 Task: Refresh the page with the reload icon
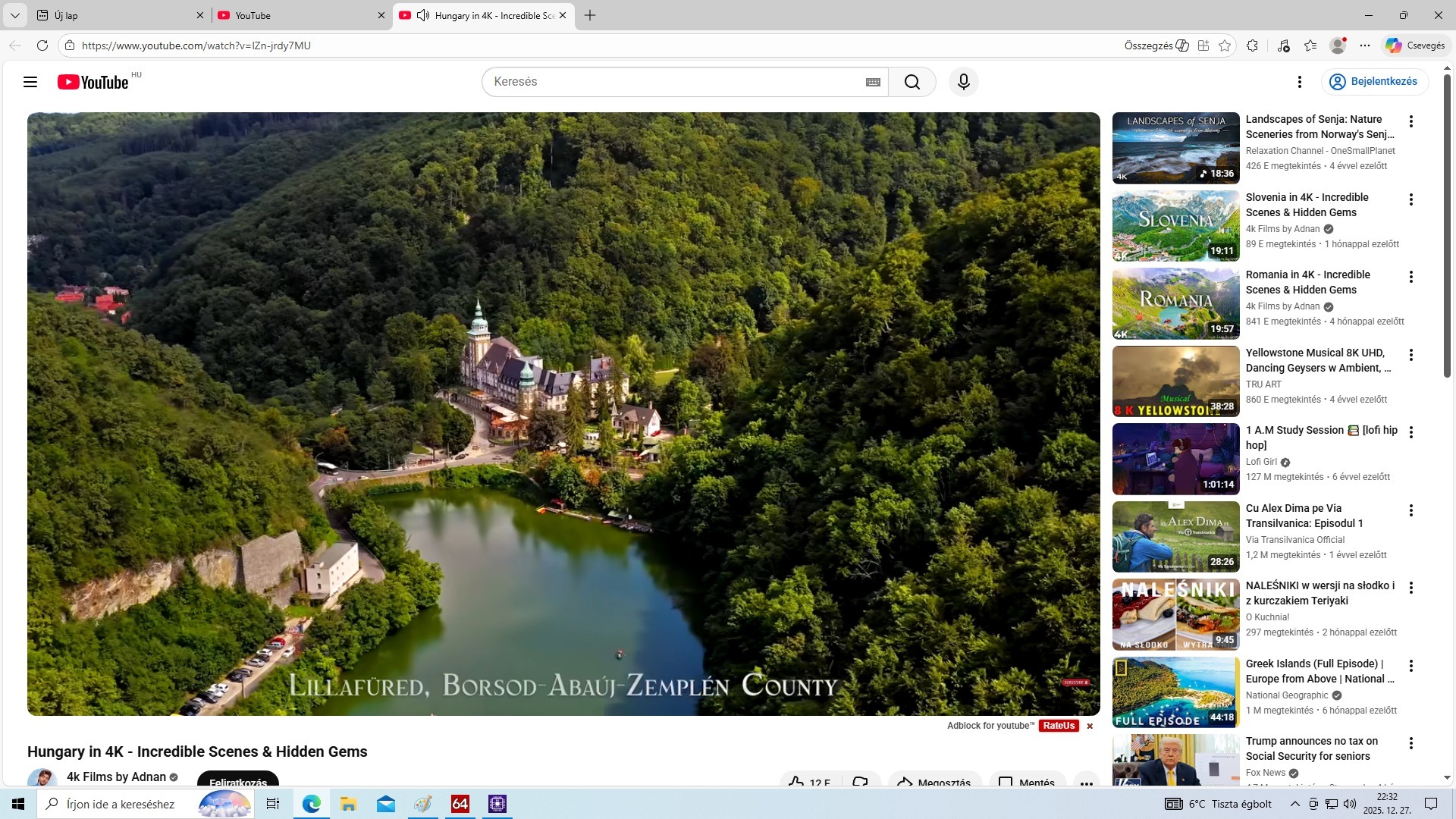point(42,45)
